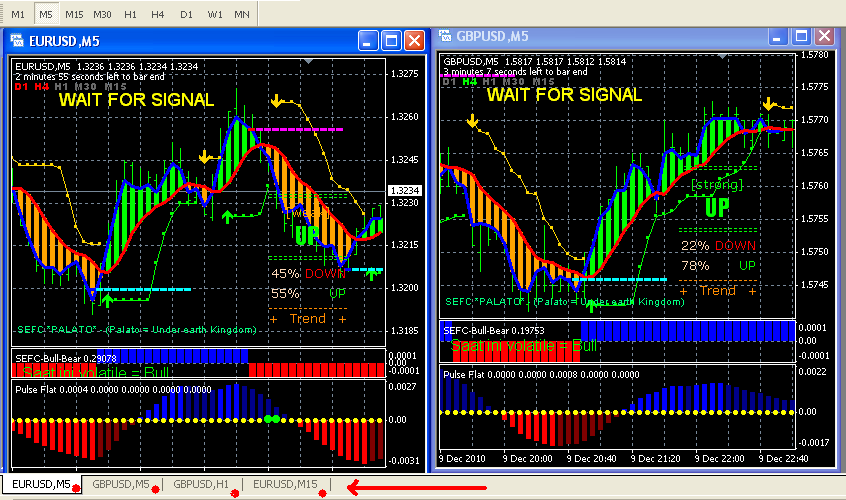Screen dimensions: 846x500
Task: Click the SEFC-Bull-Bear 0.19753 indicator label
Action: tap(494, 331)
